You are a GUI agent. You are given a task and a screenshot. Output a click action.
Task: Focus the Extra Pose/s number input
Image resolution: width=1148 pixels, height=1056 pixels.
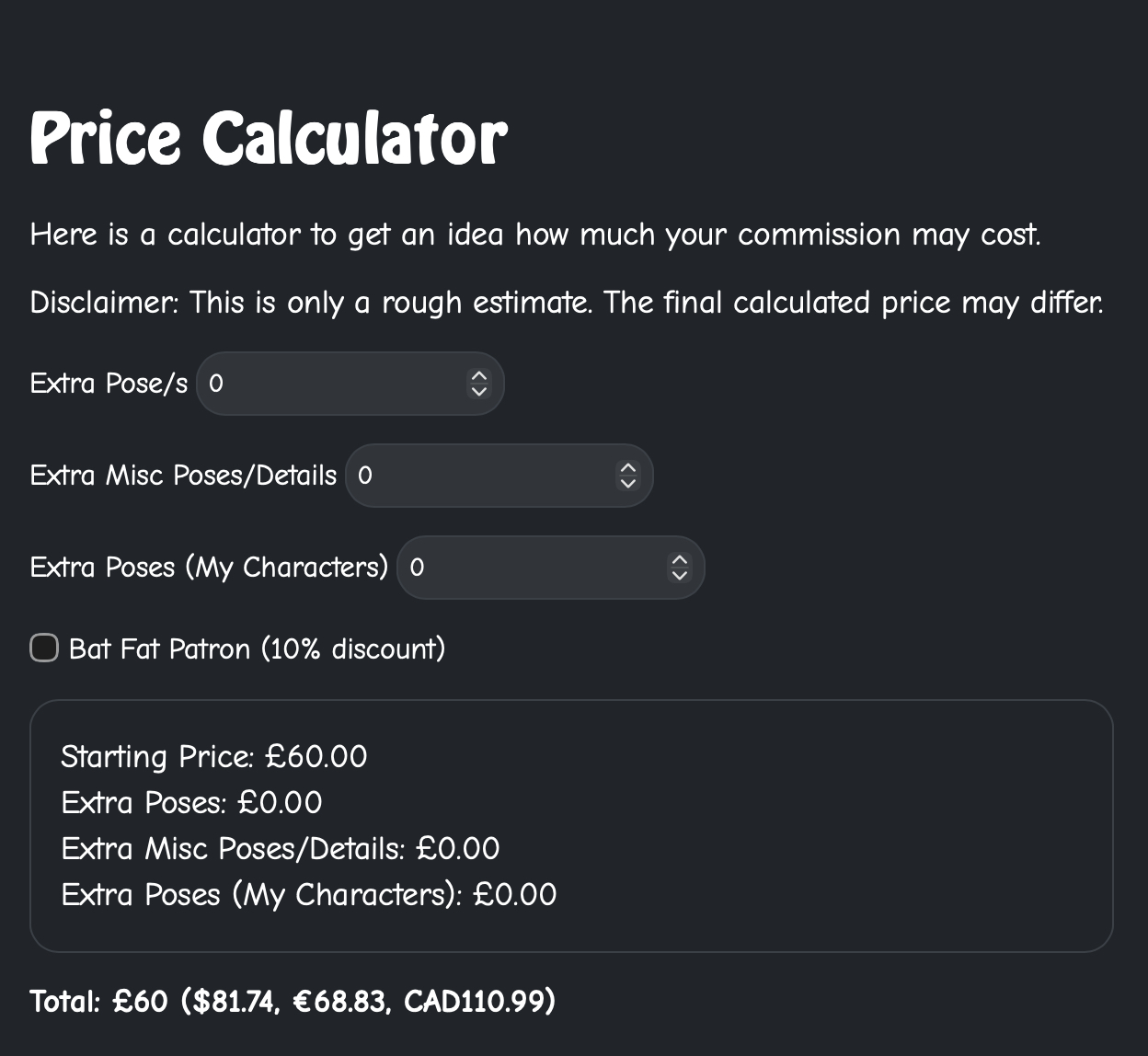(331, 384)
